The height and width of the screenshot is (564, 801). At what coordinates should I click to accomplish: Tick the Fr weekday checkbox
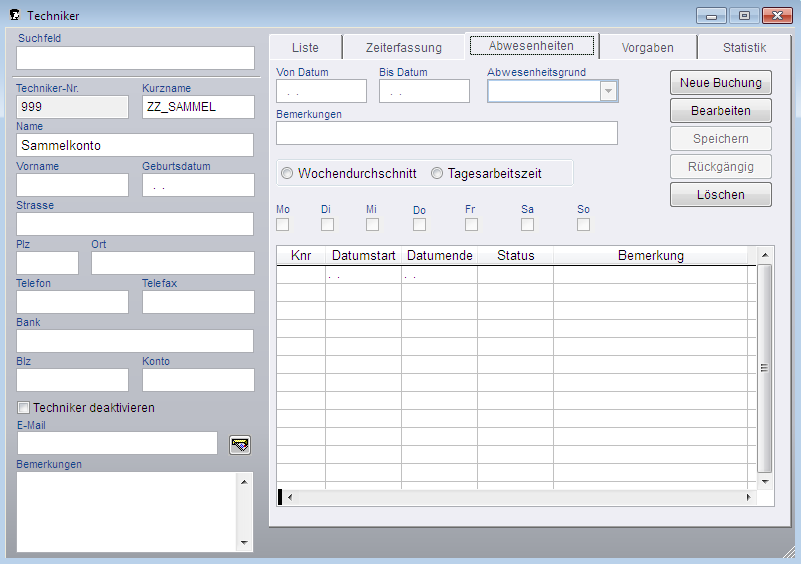pos(472,225)
